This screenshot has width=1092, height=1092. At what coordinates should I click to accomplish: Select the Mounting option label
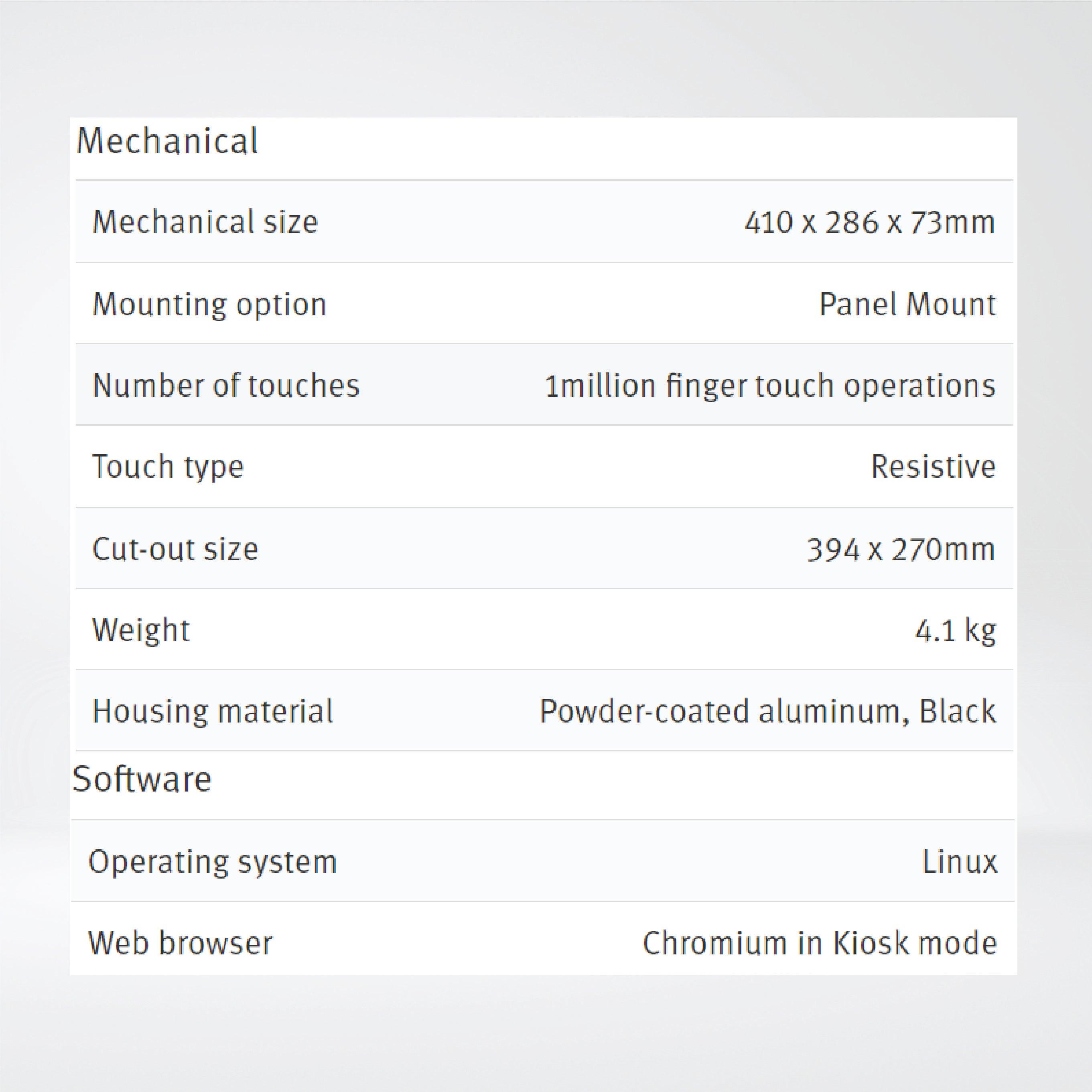[x=210, y=304]
